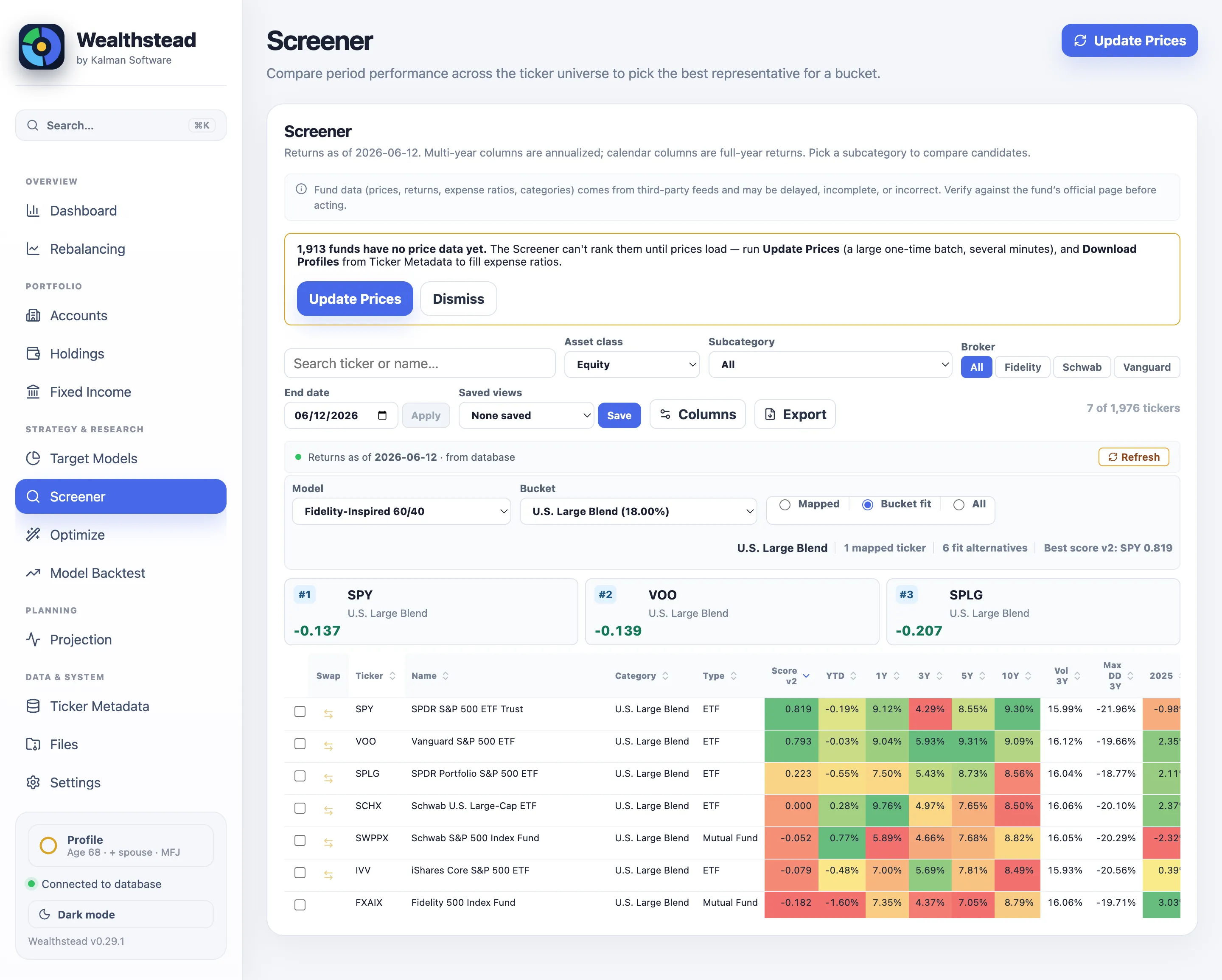Click the swap icon in the SPY row

coord(328,714)
